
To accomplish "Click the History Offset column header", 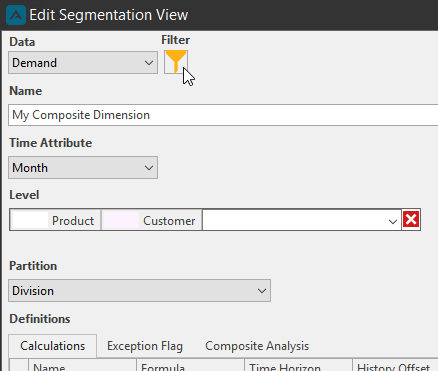I will [x=395, y=366].
